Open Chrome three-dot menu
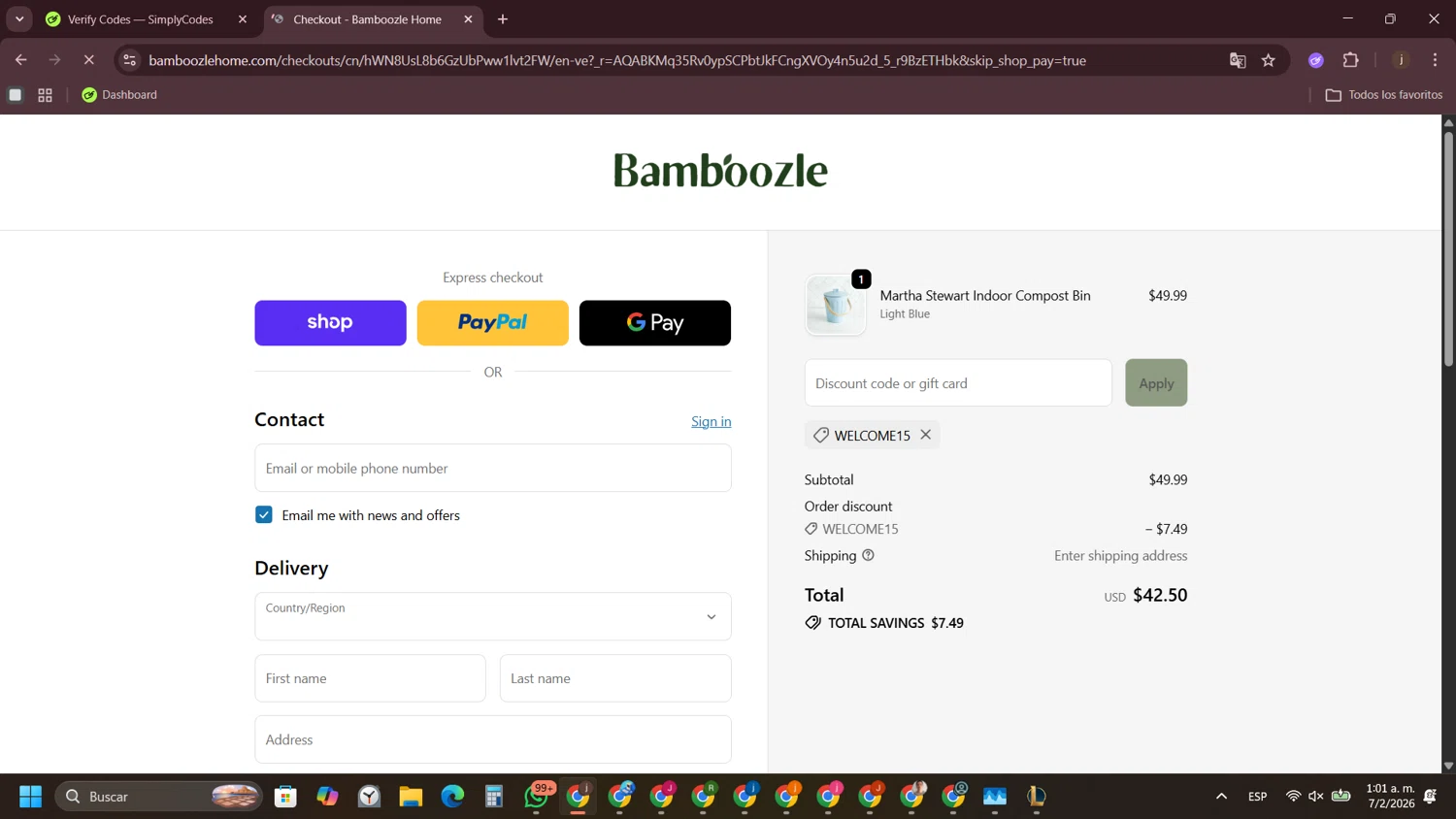This screenshot has height=819, width=1456. tap(1435, 60)
